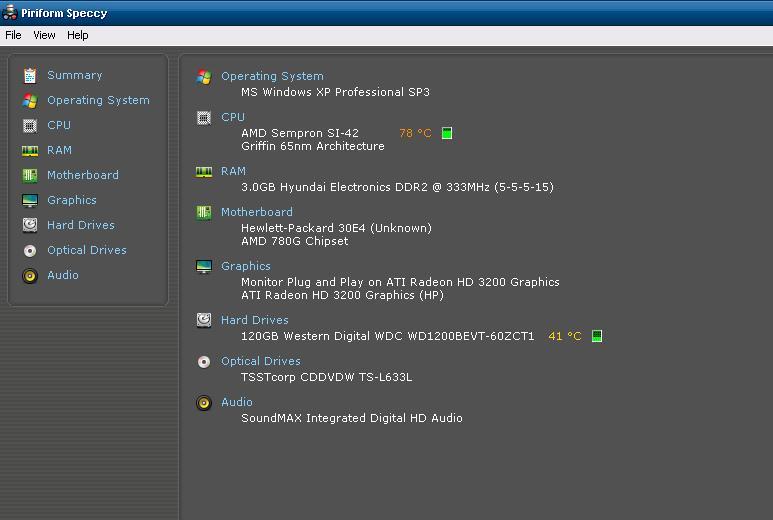Click the AMD Sempron SI-42 text

tap(300, 133)
